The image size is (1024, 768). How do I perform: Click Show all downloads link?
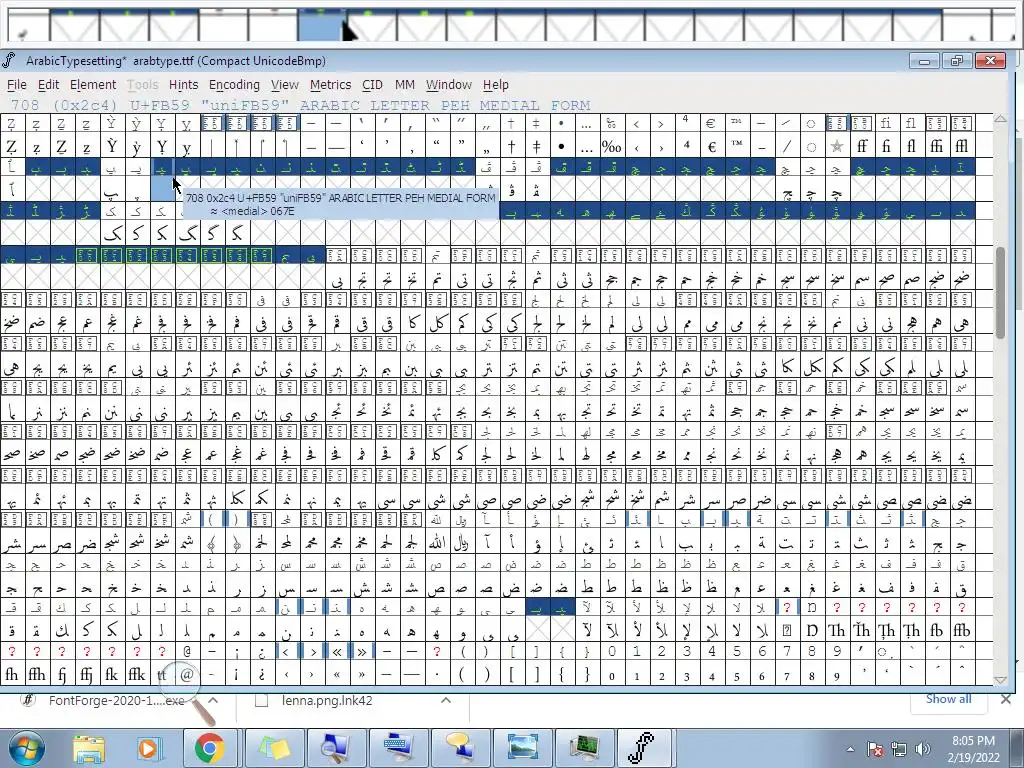(948, 699)
